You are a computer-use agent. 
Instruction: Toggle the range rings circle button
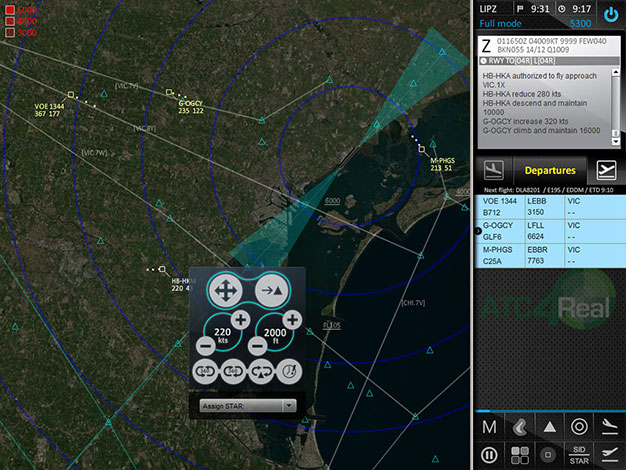pyautogui.click(x=578, y=426)
